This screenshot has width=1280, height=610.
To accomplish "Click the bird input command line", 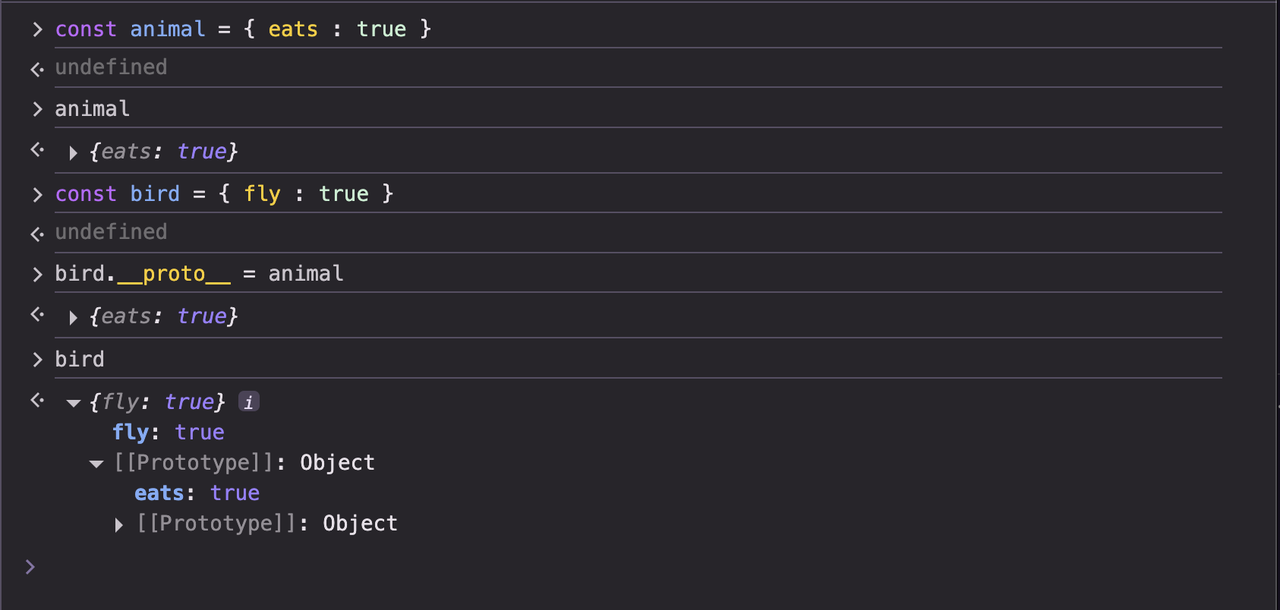I will tap(79, 359).
